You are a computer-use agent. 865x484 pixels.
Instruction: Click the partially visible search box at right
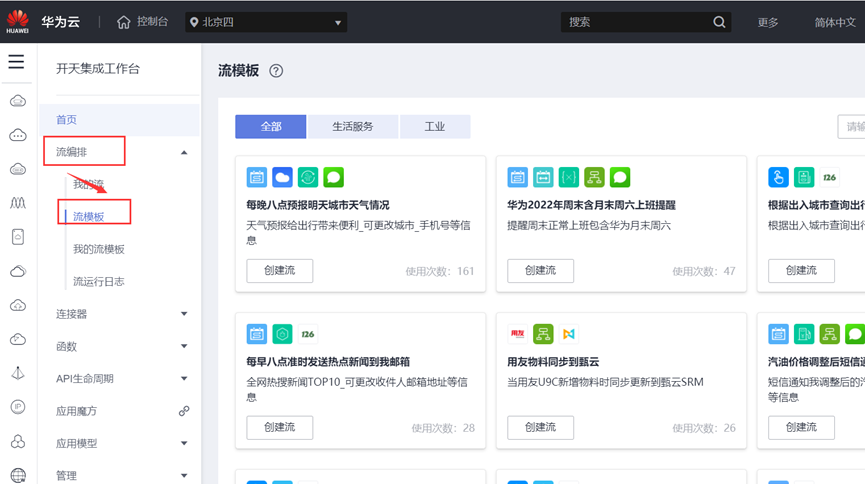point(851,126)
